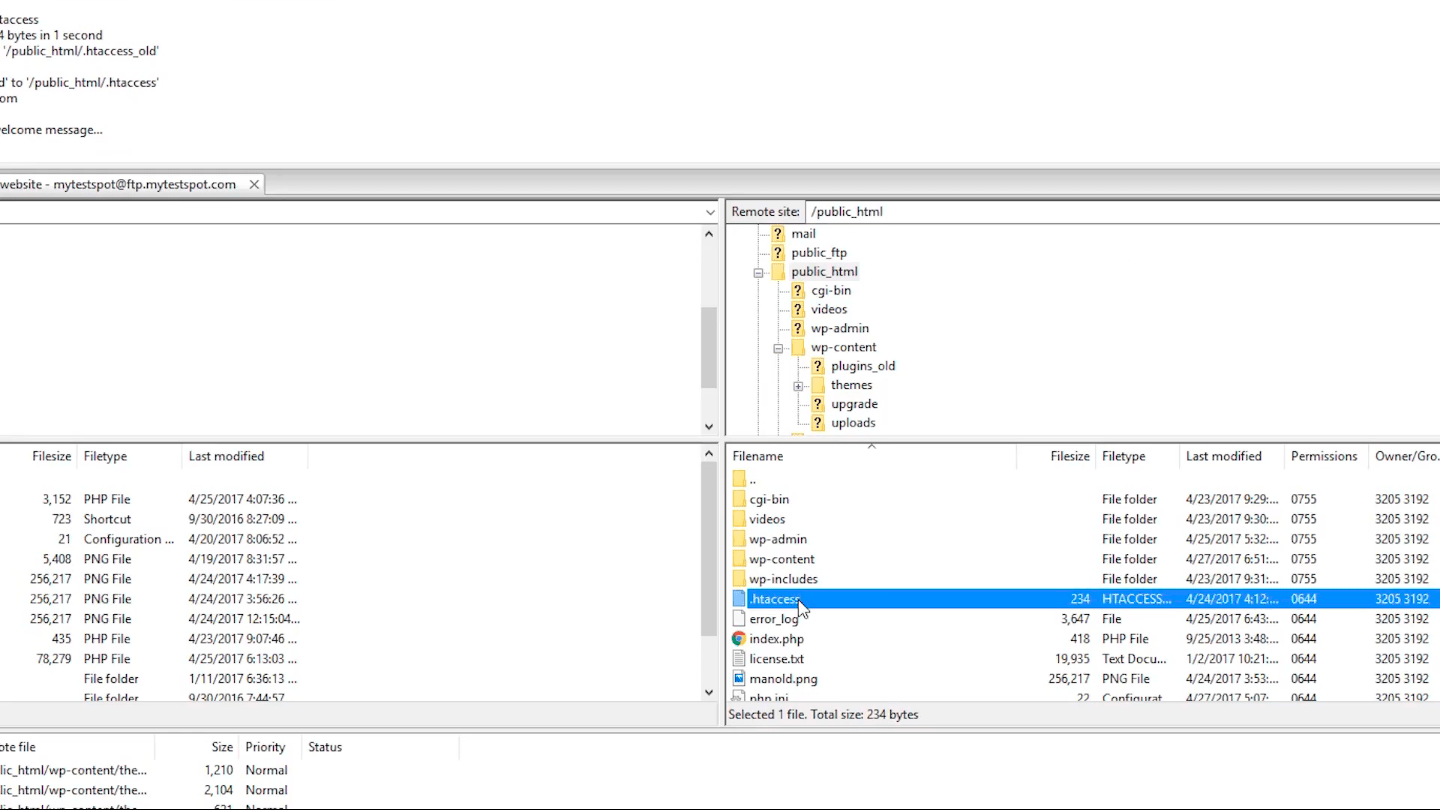Open the local site path dropdown arrow
The image size is (1440, 810).
point(709,211)
